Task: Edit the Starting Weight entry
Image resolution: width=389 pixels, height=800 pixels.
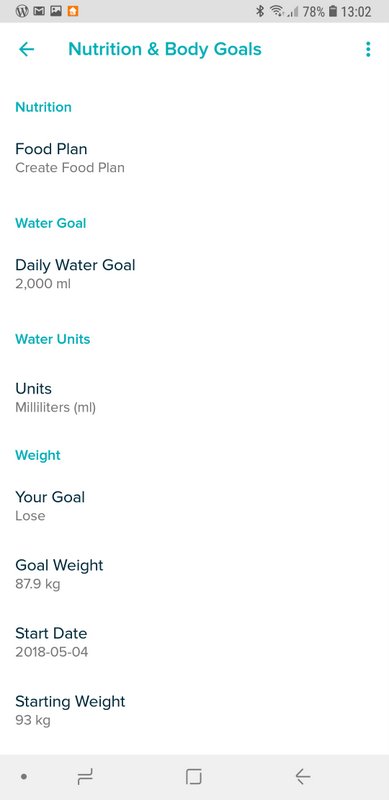Action: [194, 710]
